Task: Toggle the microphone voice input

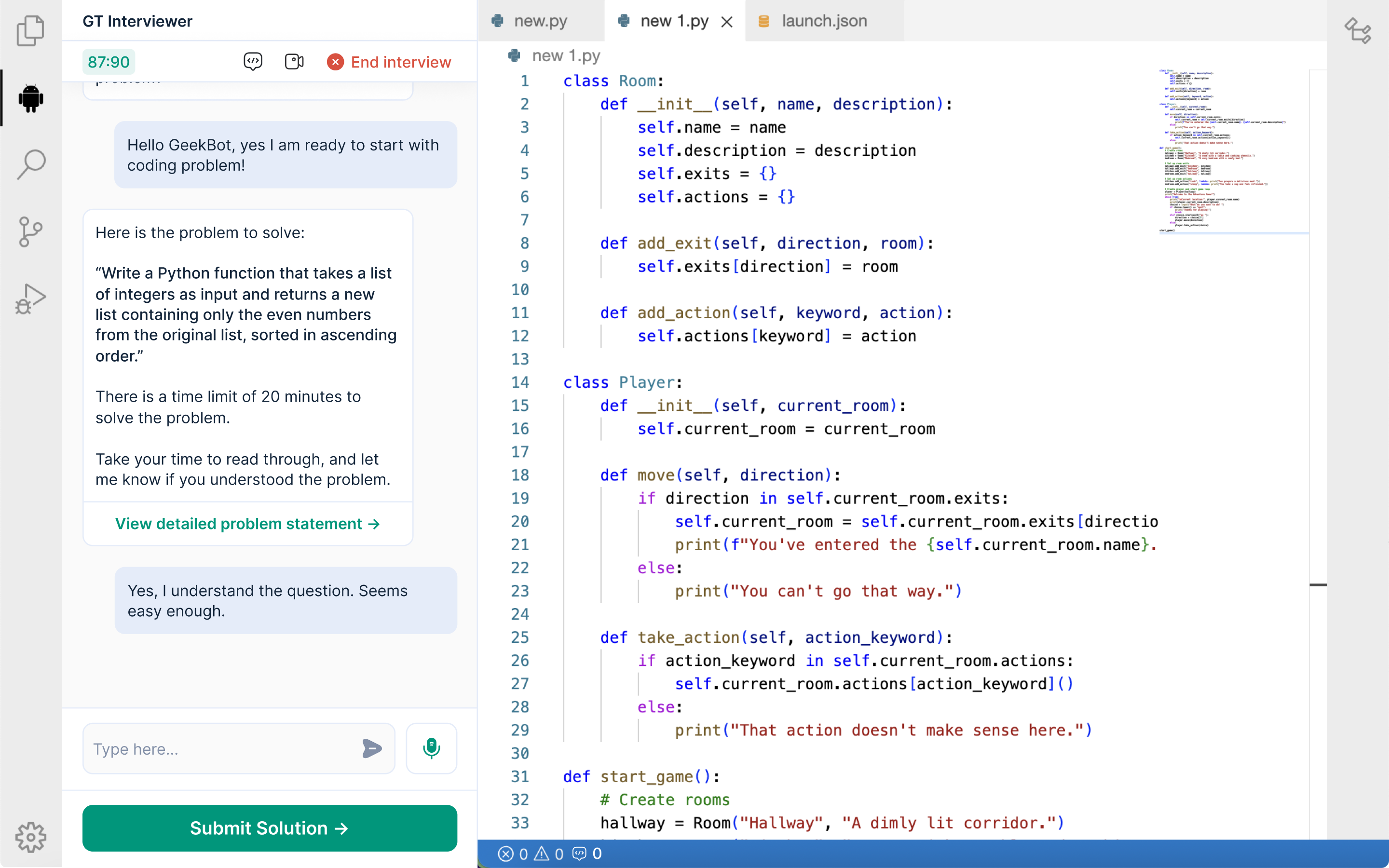Action: tap(431, 748)
